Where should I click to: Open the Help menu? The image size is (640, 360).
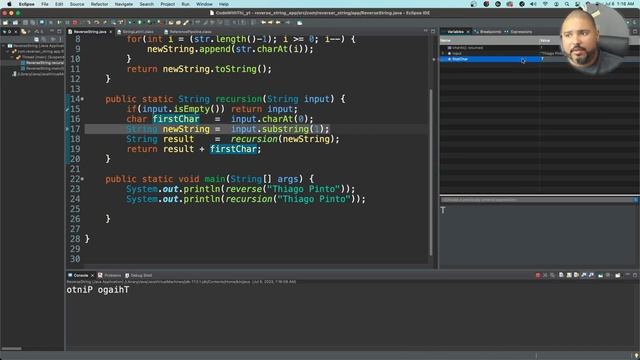[x=224, y=4]
